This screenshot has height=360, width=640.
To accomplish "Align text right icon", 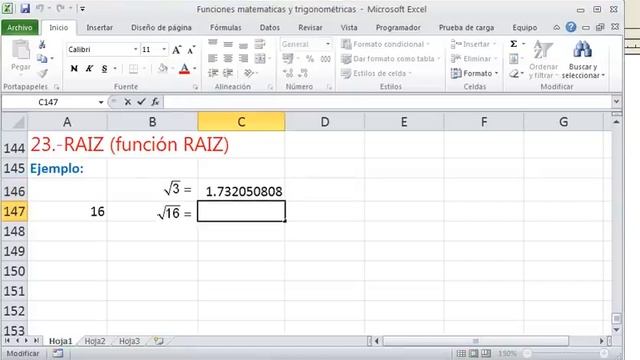I will point(243,59).
